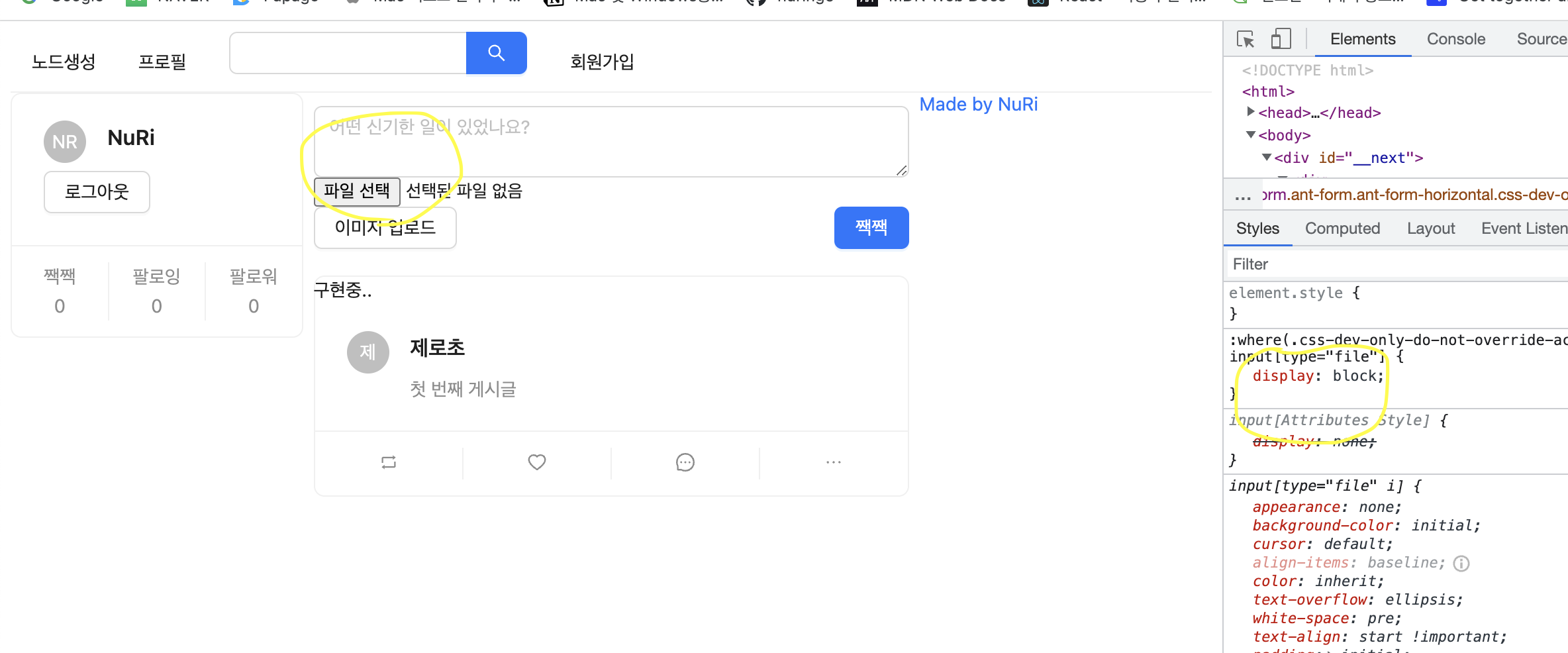Like the post with the heart icon
Viewport: 1568px width, 653px height.
pos(537,462)
